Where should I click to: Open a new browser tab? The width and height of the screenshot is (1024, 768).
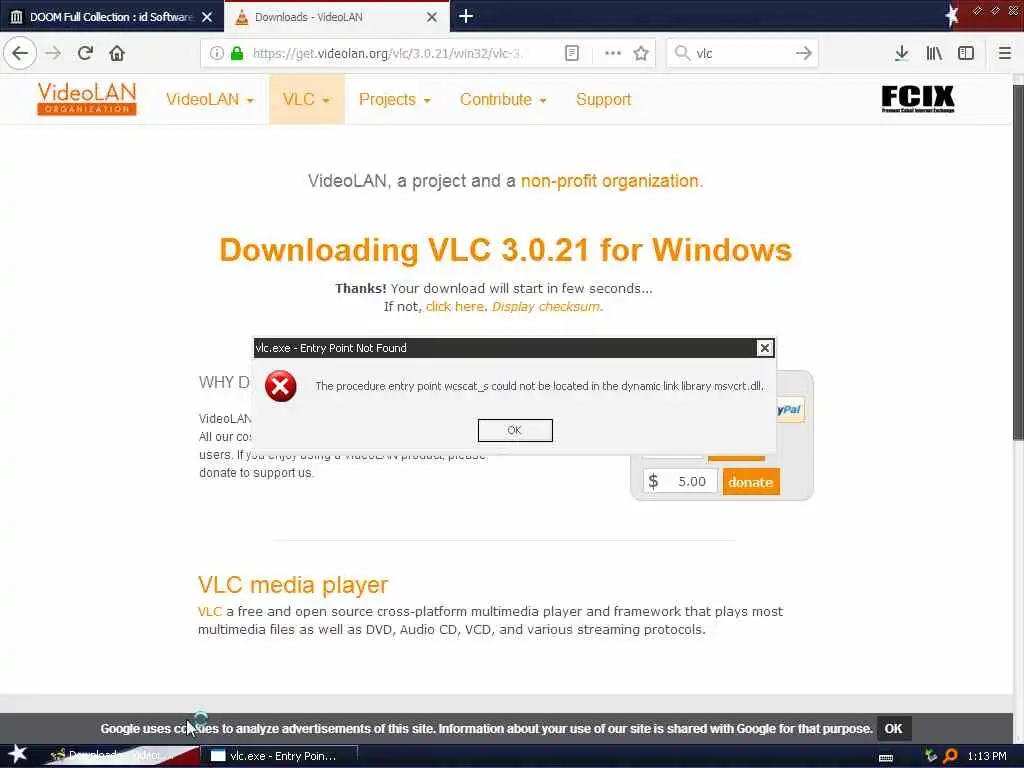pos(466,16)
